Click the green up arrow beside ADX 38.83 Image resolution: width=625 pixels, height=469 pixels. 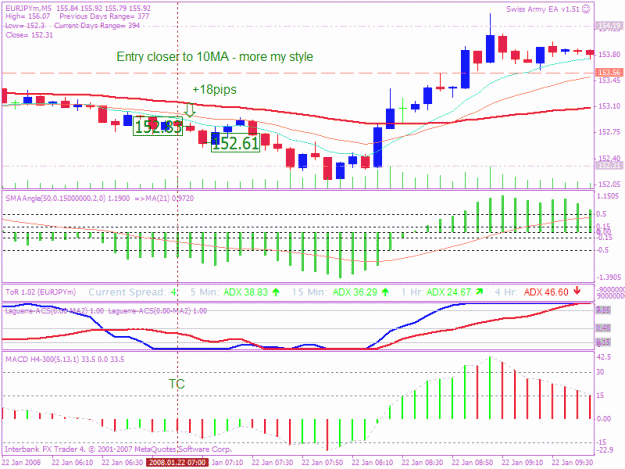275,292
